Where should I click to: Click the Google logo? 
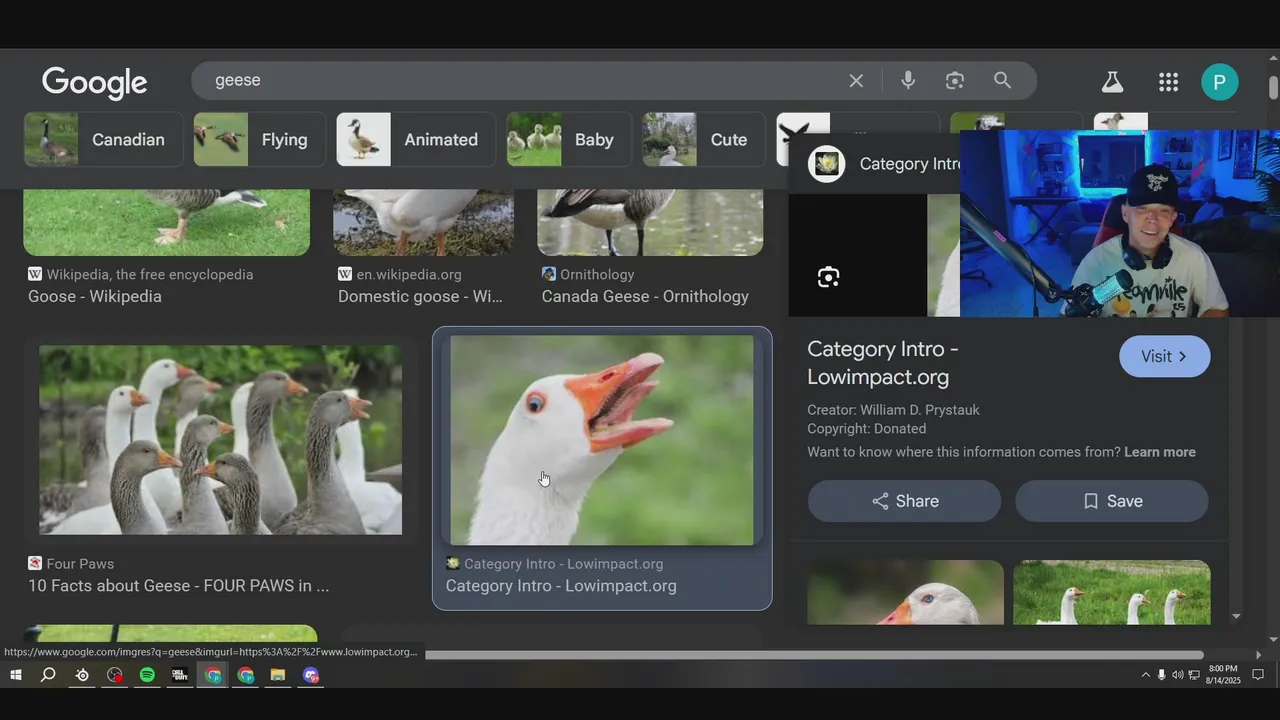pyautogui.click(x=94, y=83)
